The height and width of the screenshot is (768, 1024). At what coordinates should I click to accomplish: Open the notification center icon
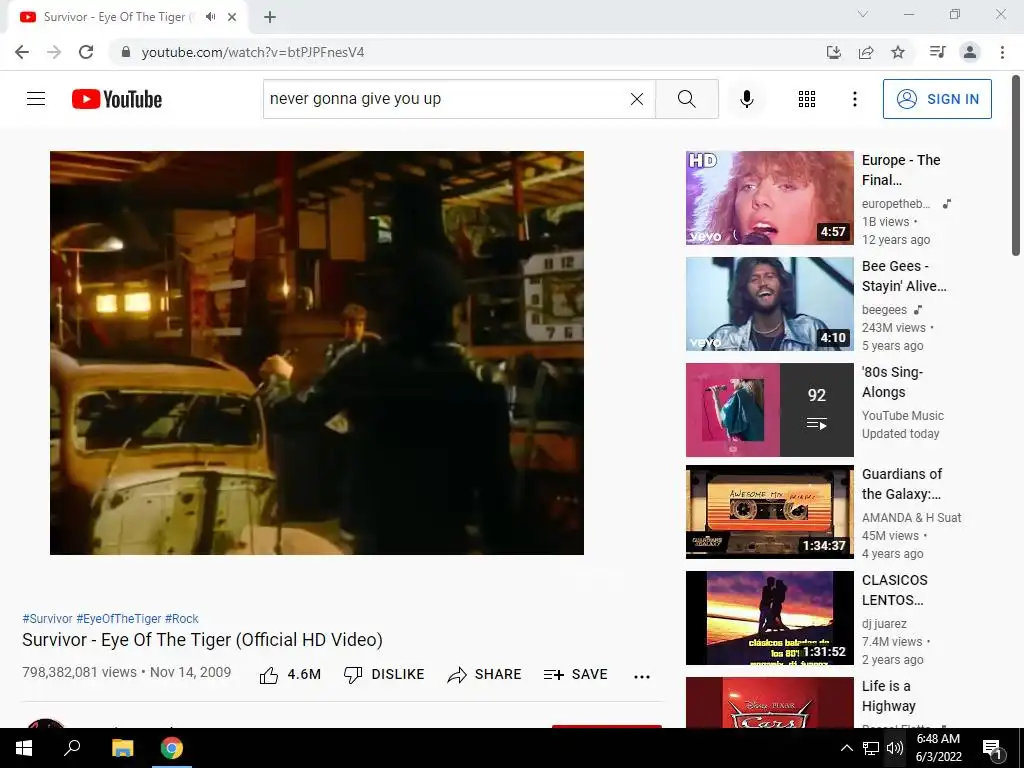tap(992, 749)
